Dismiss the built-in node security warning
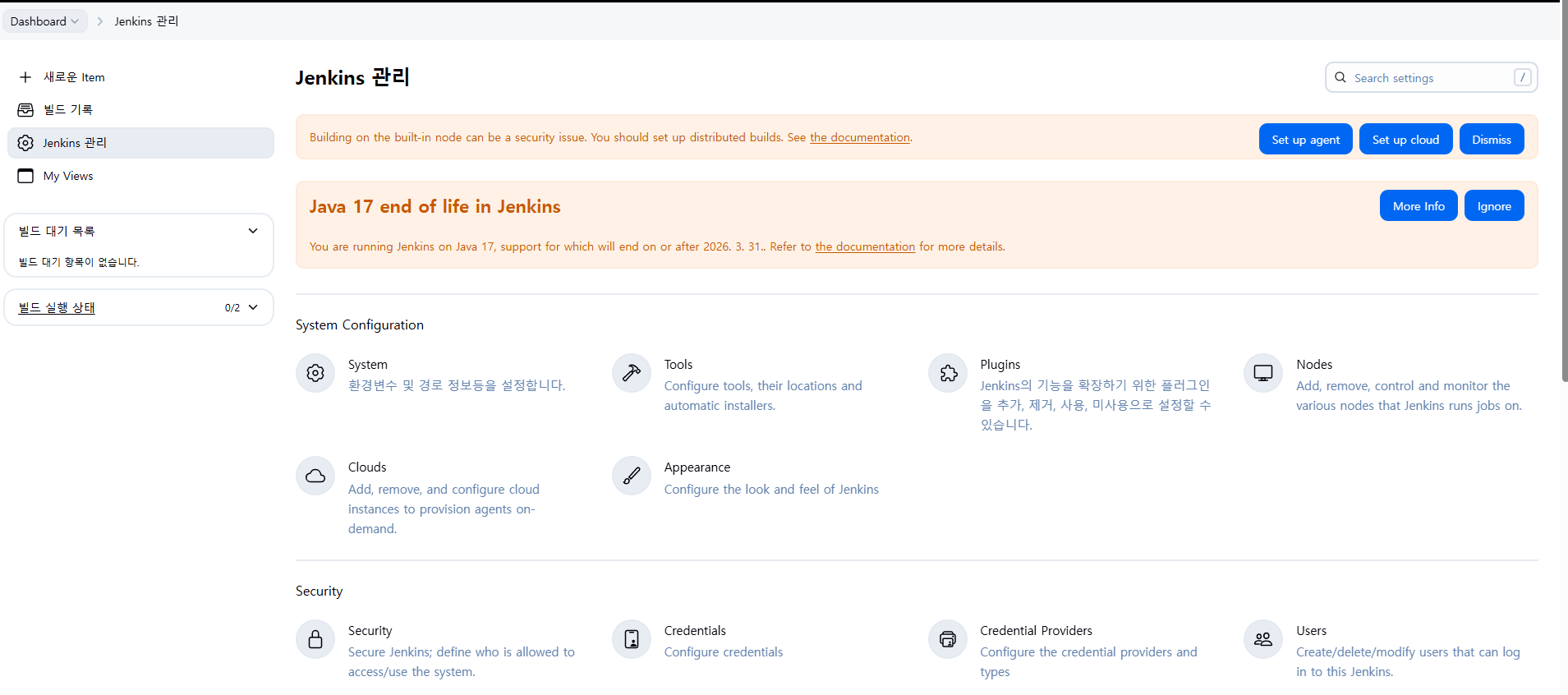 [x=1492, y=139]
